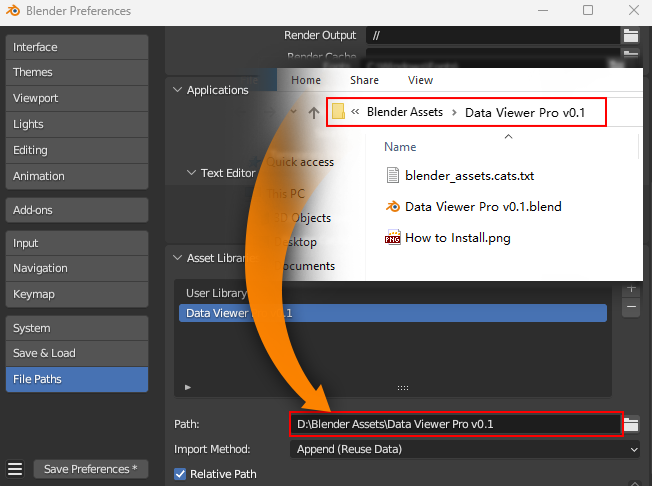
Task: Show hidden parent folders via double chevron
Action: tap(355, 111)
